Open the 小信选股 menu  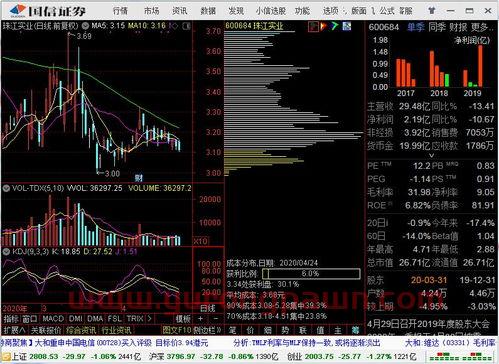click(x=270, y=11)
